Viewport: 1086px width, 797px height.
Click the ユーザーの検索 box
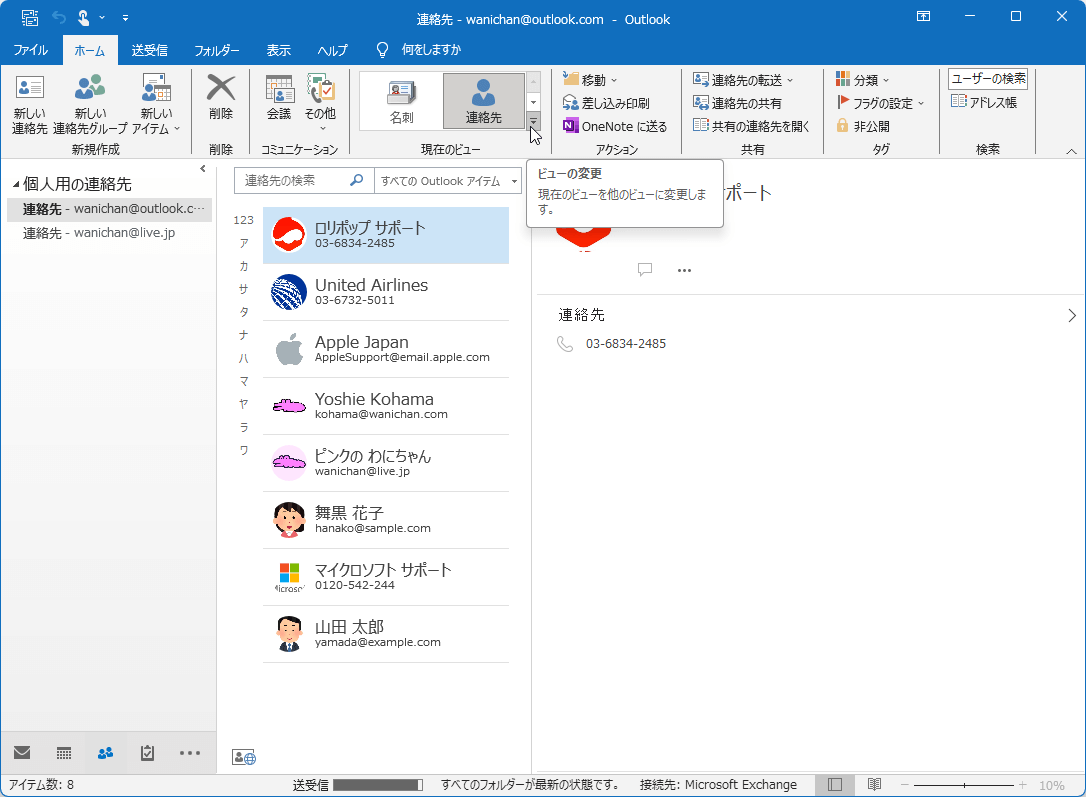click(x=988, y=79)
